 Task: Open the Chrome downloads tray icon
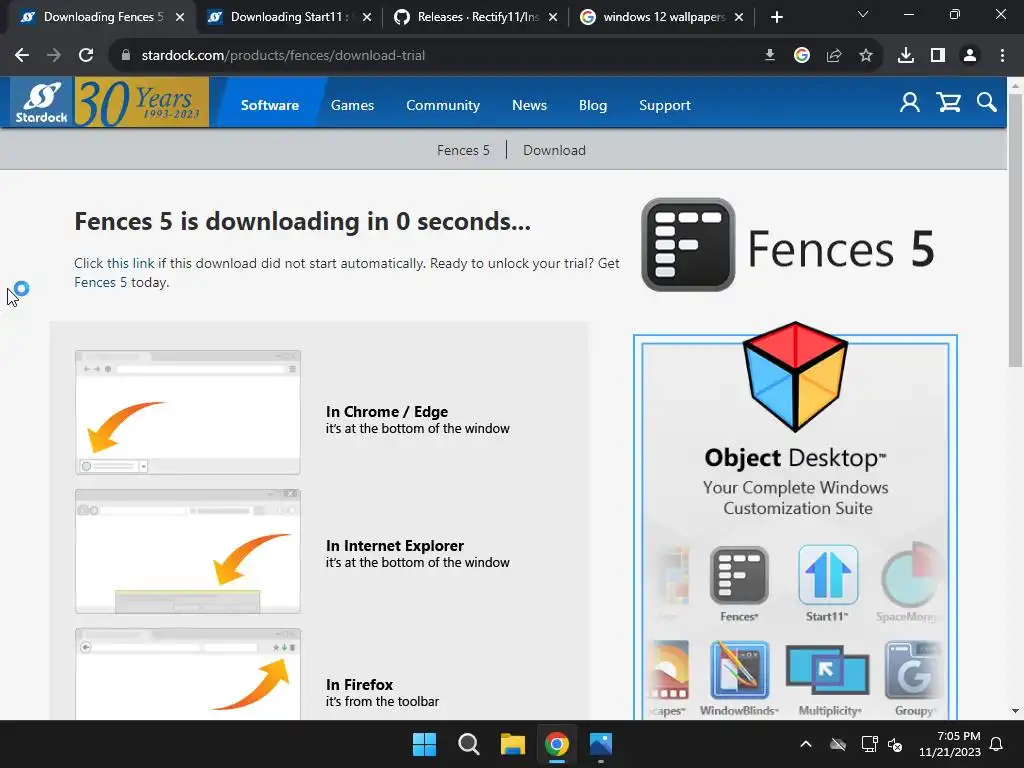906,56
